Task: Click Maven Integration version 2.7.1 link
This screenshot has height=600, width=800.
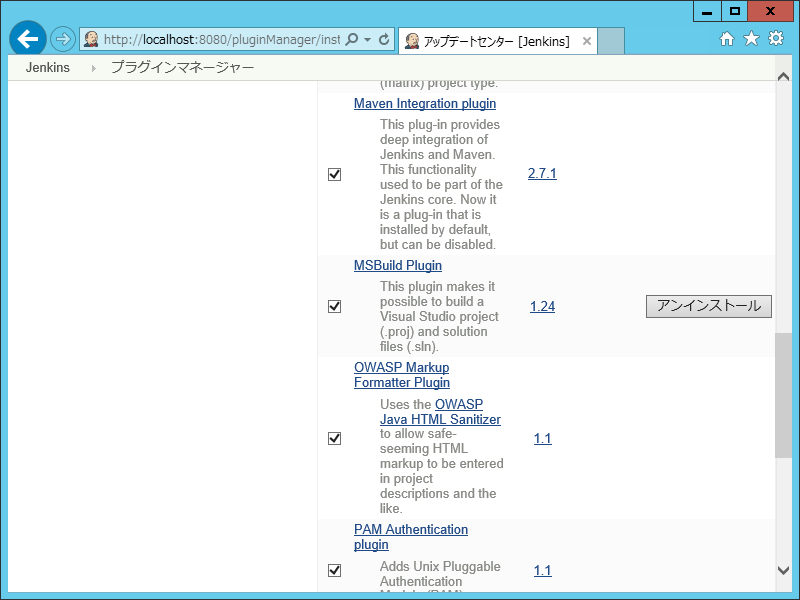Action: [542, 173]
